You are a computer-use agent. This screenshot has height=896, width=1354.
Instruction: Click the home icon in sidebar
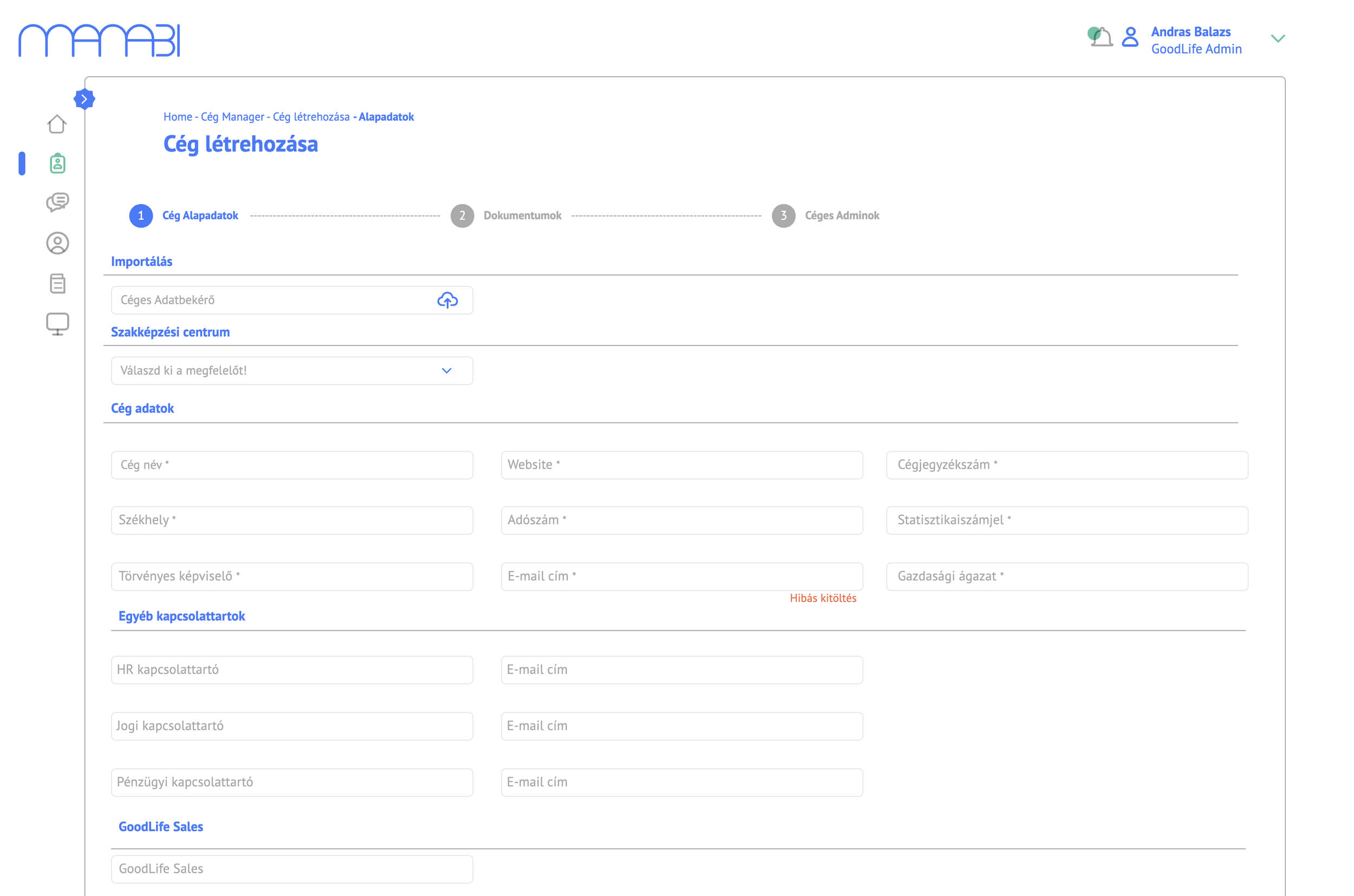pos(56,123)
